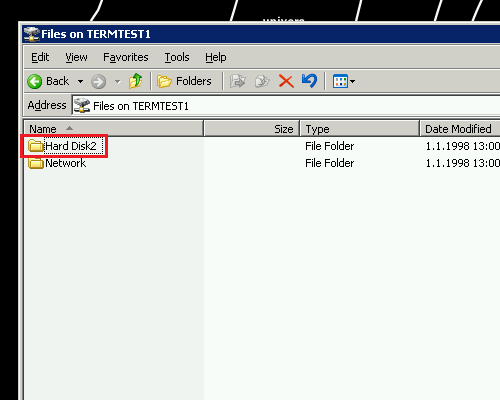The width and height of the screenshot is (500, 400).
Task: Select the Network folder name
Action: [x=66, y=163]
